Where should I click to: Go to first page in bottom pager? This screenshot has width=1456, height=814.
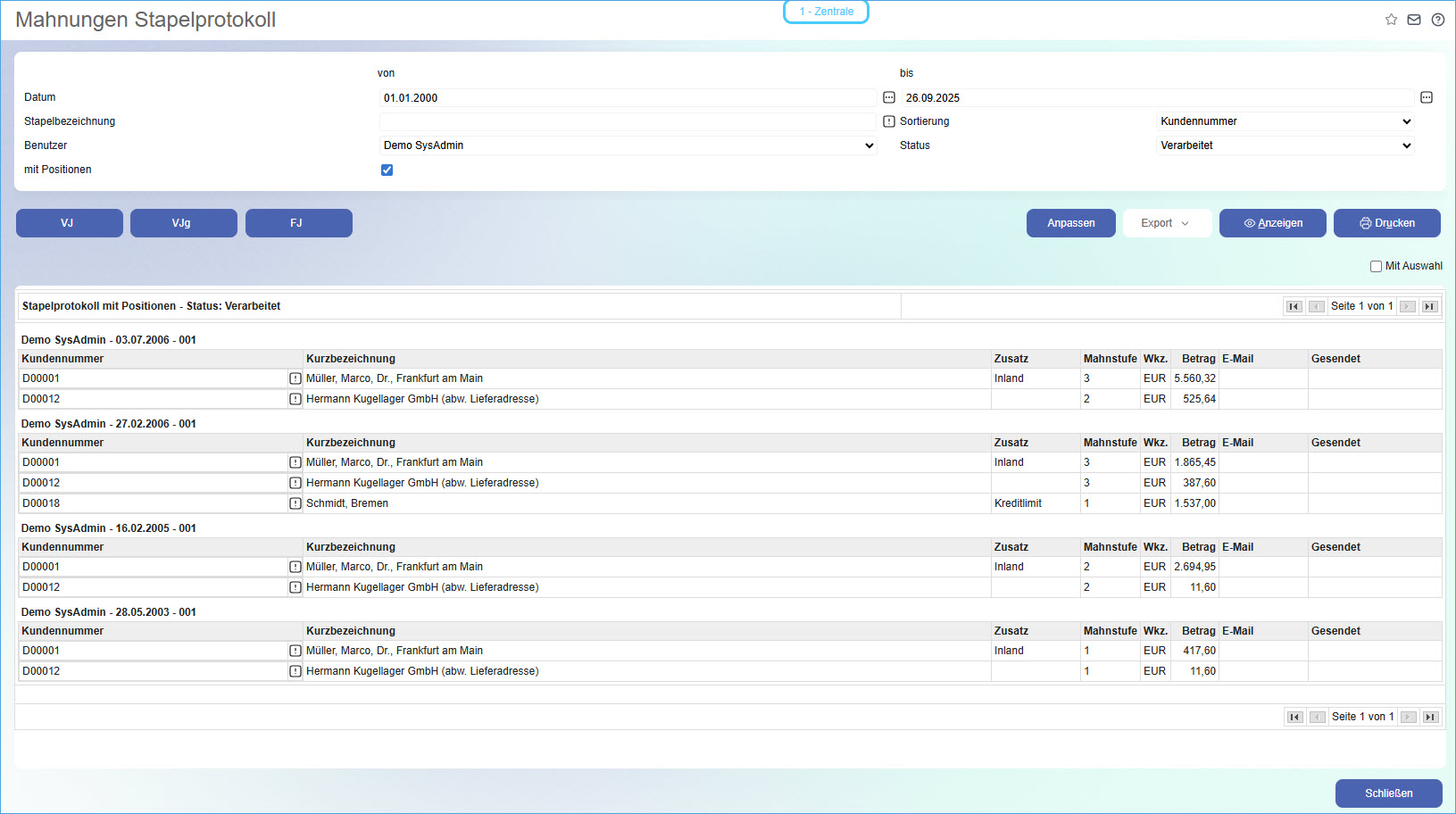tap(1294, 717)
